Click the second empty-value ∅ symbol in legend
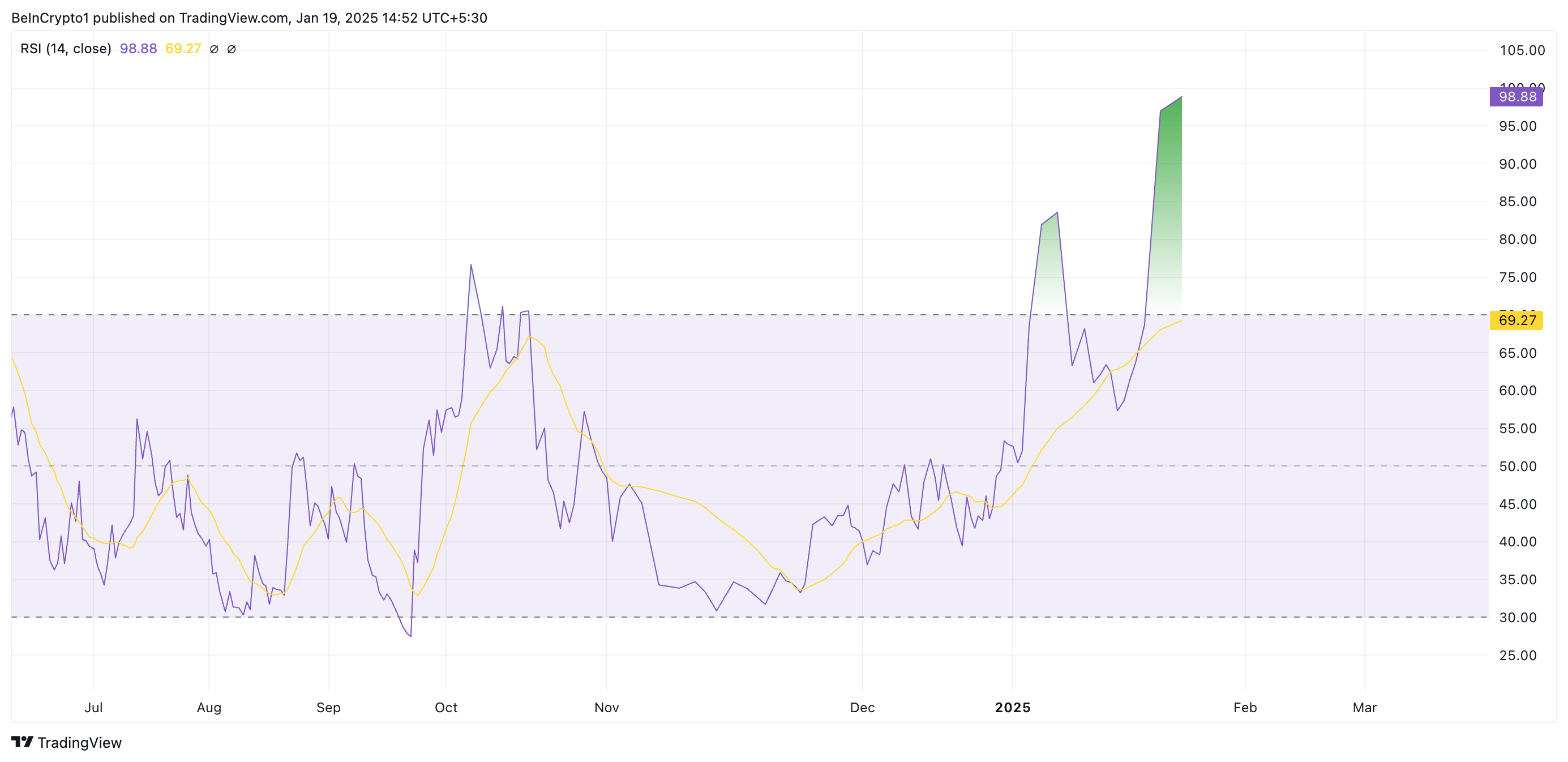Screen dimensions: 1568x762 point(232,49)
